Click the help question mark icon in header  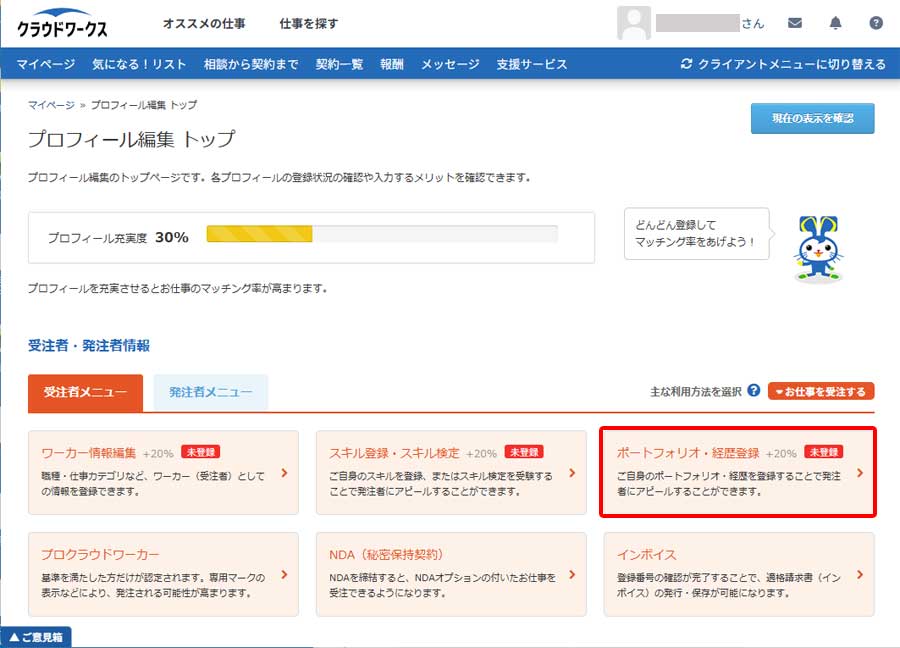[x=877, y=22]
